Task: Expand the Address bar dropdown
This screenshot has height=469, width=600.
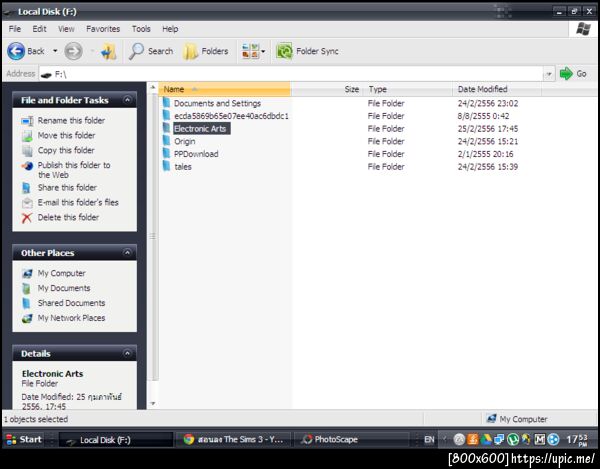Action: pos(549,74)
